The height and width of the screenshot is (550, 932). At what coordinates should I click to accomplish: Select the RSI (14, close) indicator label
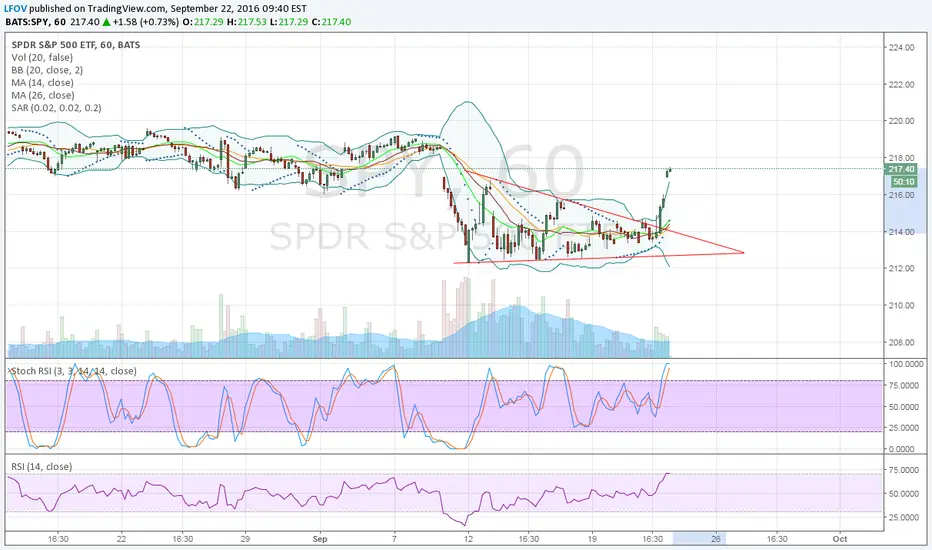pyautogui.click(x=42, y=467)
